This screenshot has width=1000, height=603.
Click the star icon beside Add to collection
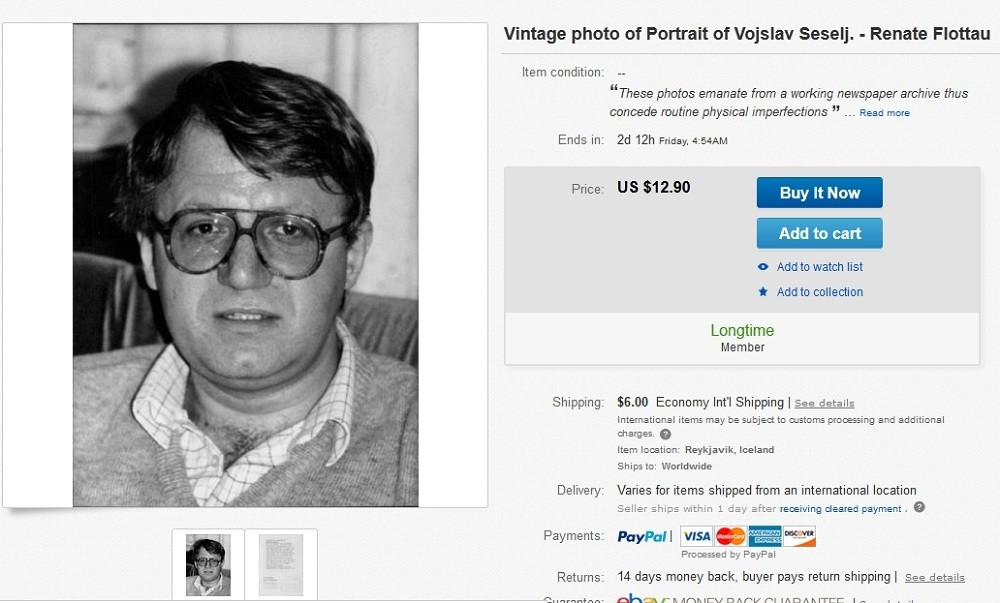pyautogui.click(x=763, y=292)
